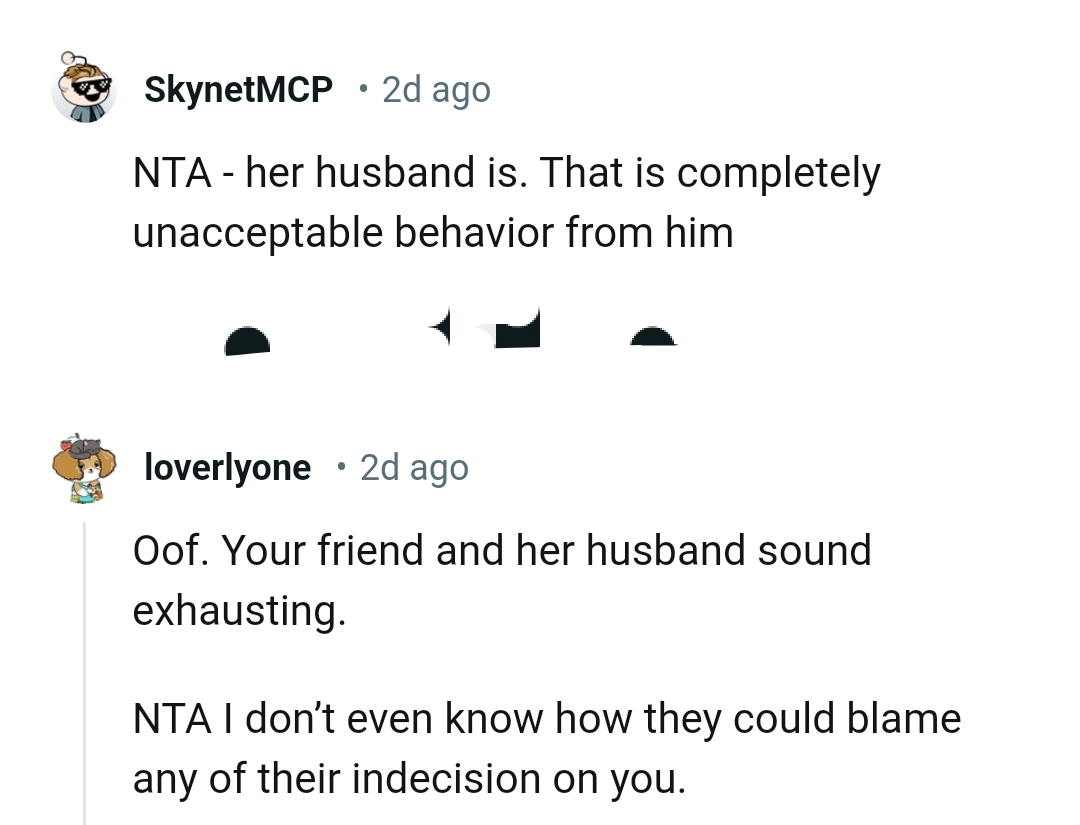Click the dot separator after SkynetMCP
1080x825 pixels.
click(x=362, y=90)
